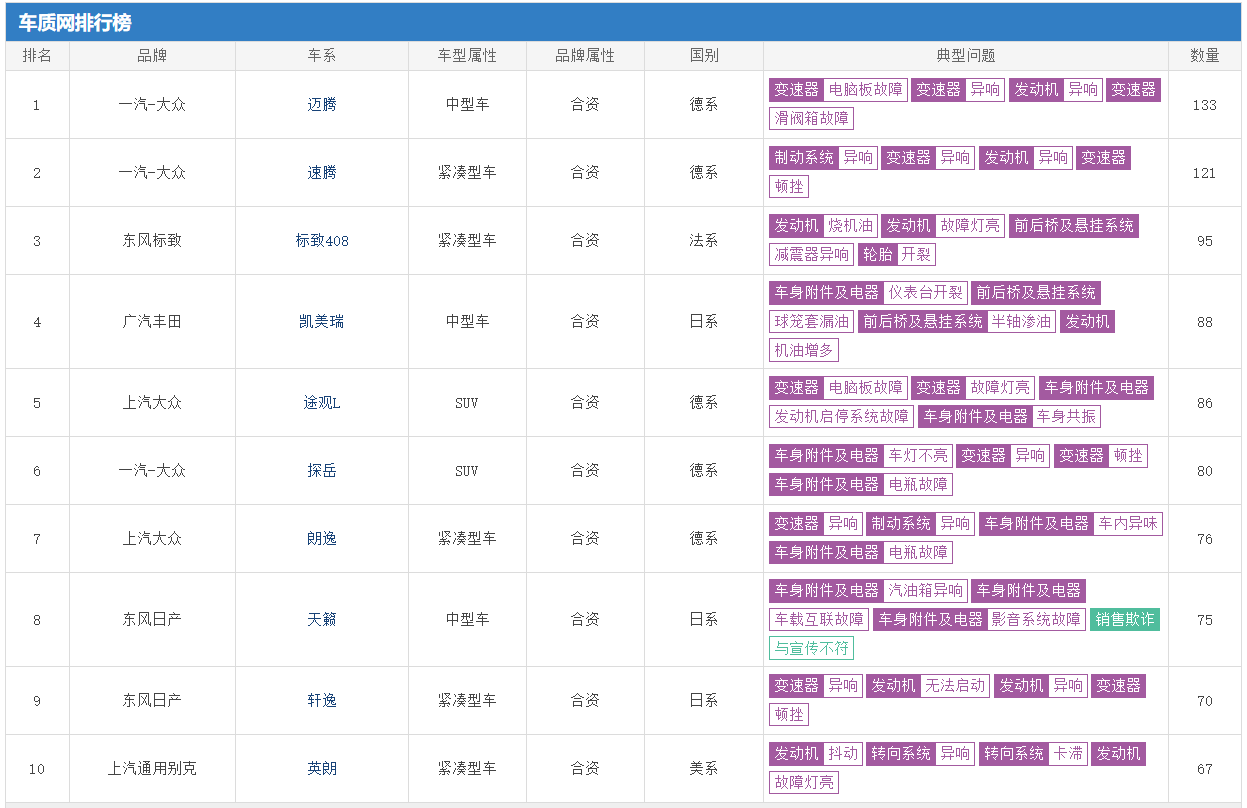Click the green 销售欺诈 tag
The width and height of the screenshot is (1247, 808).
1124,620
